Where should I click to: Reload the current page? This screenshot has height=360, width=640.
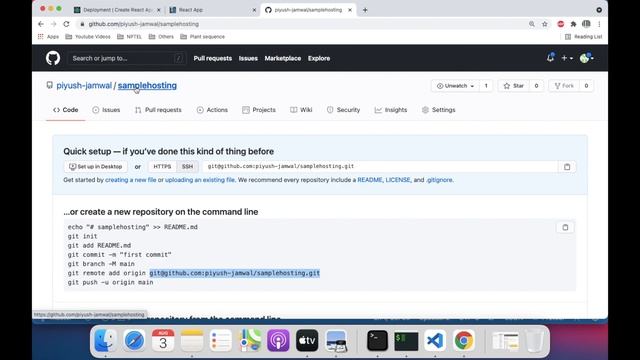66,24
